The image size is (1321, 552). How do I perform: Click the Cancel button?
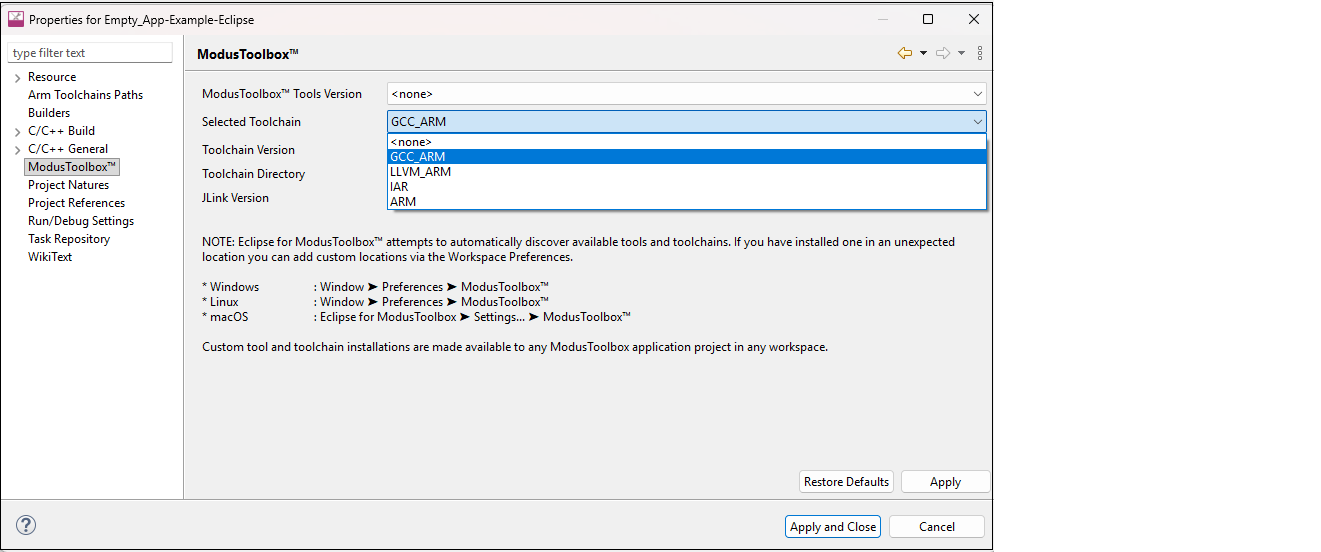point(937,527)
